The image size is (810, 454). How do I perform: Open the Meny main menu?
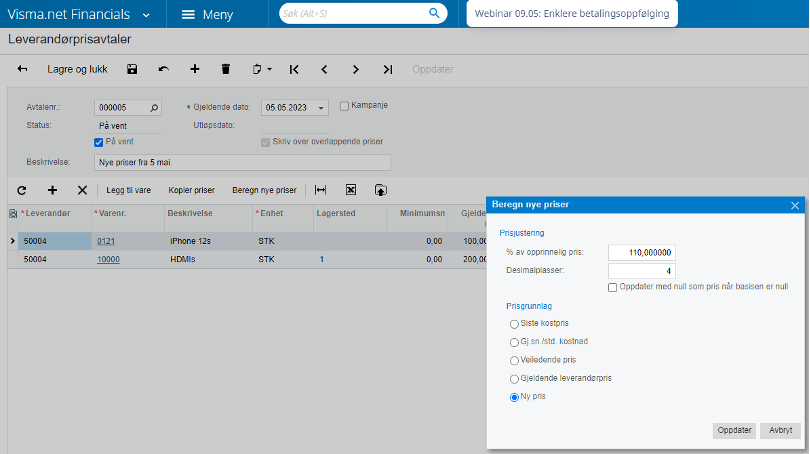207,15
